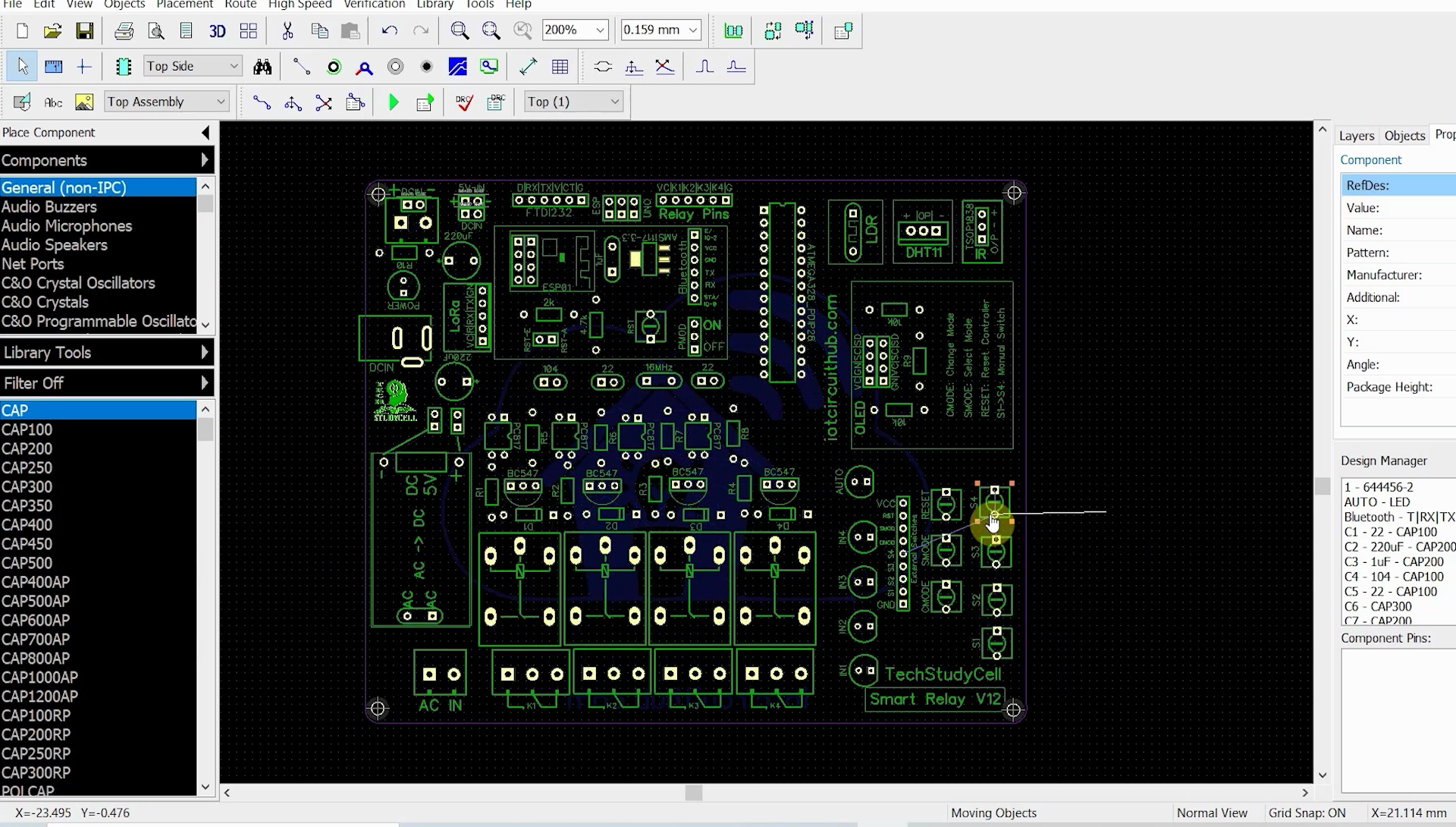Open the Top Side layer dropdown
This screenshot has height=827, width=1456.
(191, 66)
